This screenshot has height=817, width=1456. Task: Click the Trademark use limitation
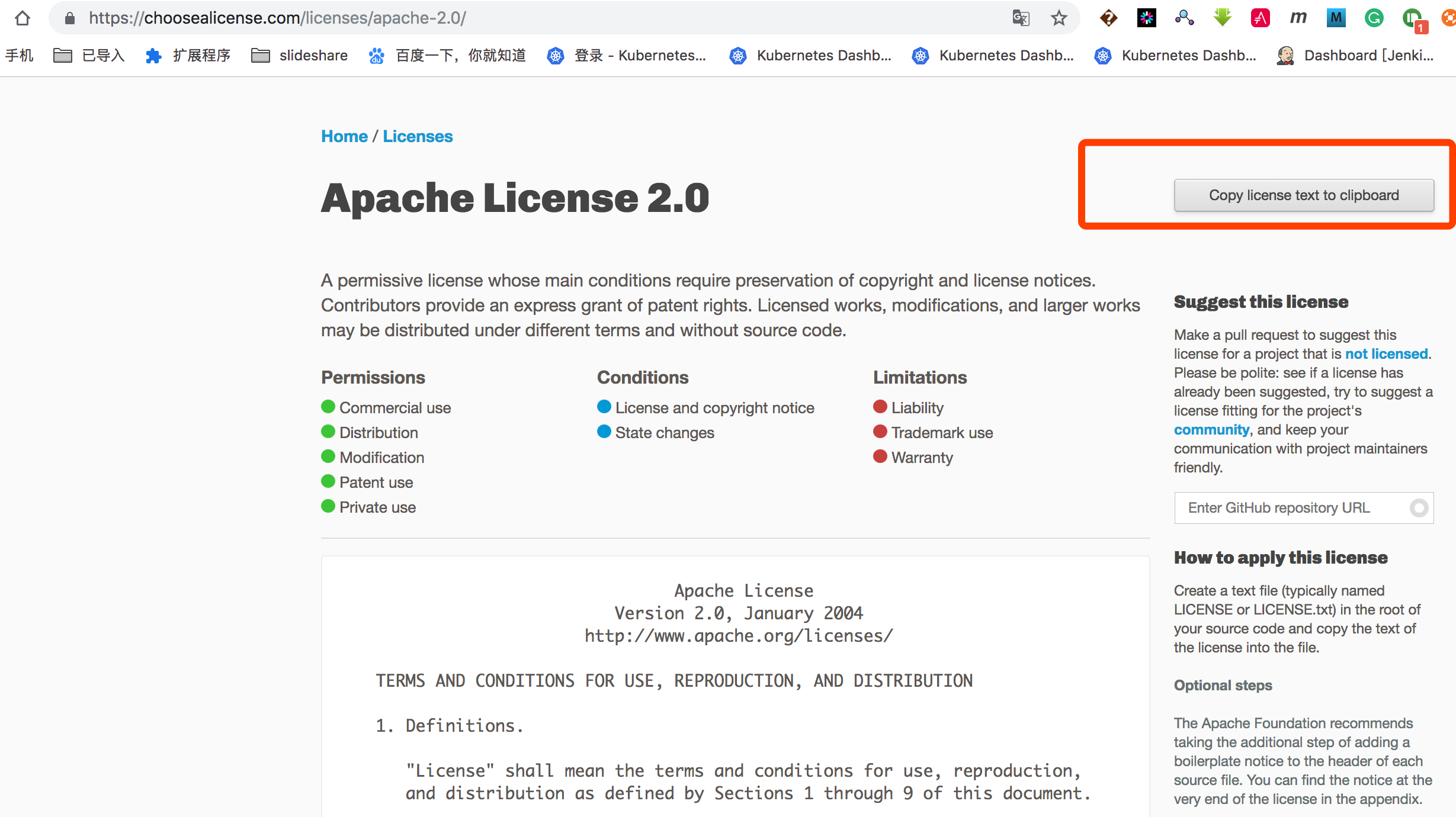pyautogui.click(x=934, y=433)
